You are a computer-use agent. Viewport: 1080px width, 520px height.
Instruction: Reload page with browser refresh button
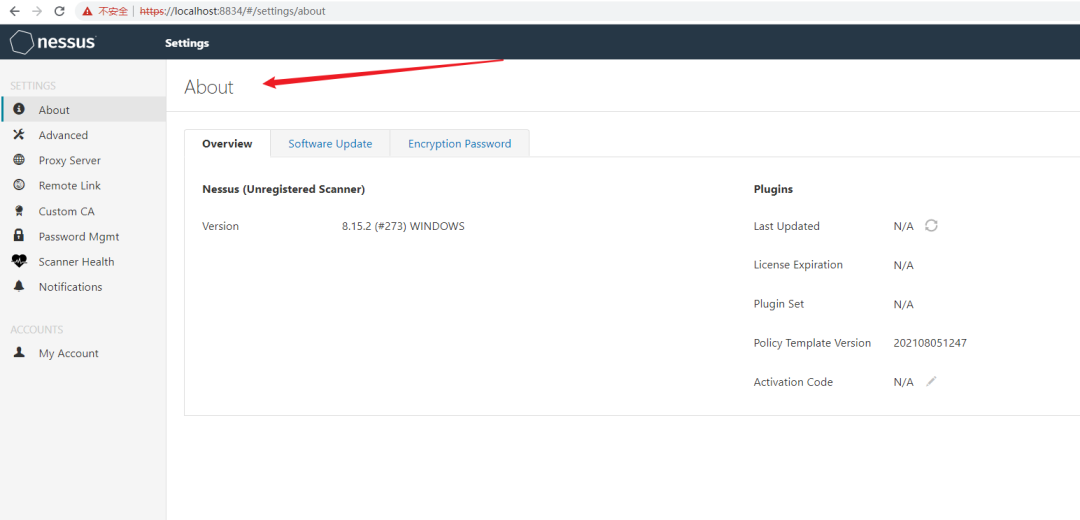pos(59,11)
